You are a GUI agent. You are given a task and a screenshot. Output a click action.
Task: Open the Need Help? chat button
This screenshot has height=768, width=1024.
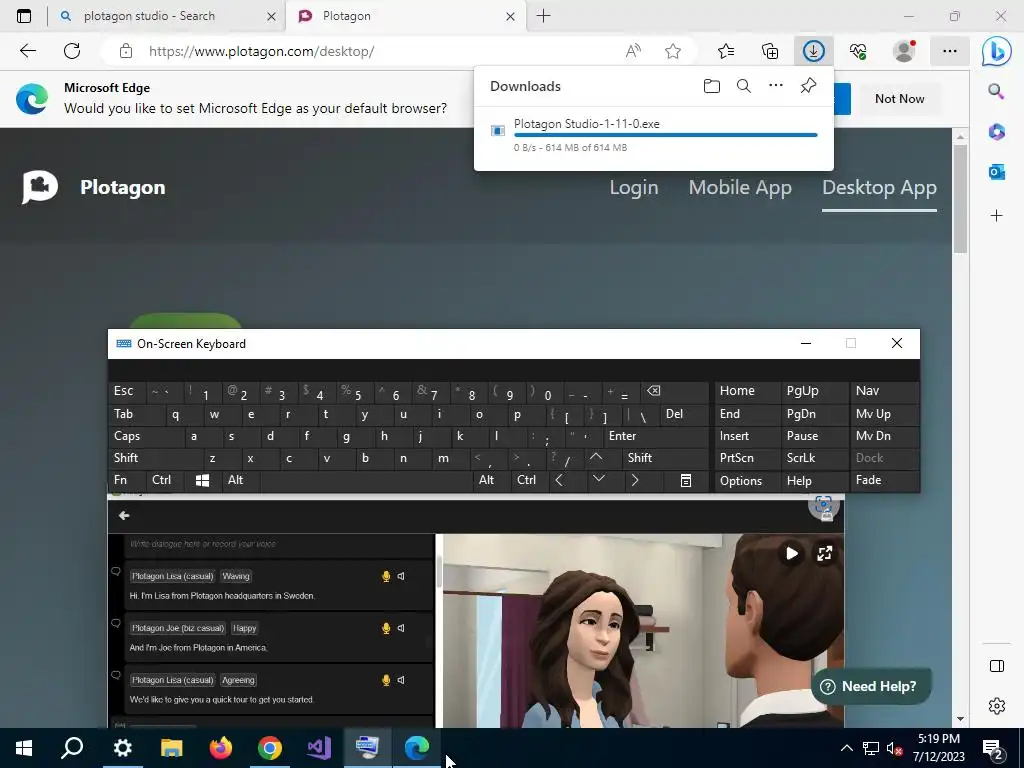coord(871,686)
